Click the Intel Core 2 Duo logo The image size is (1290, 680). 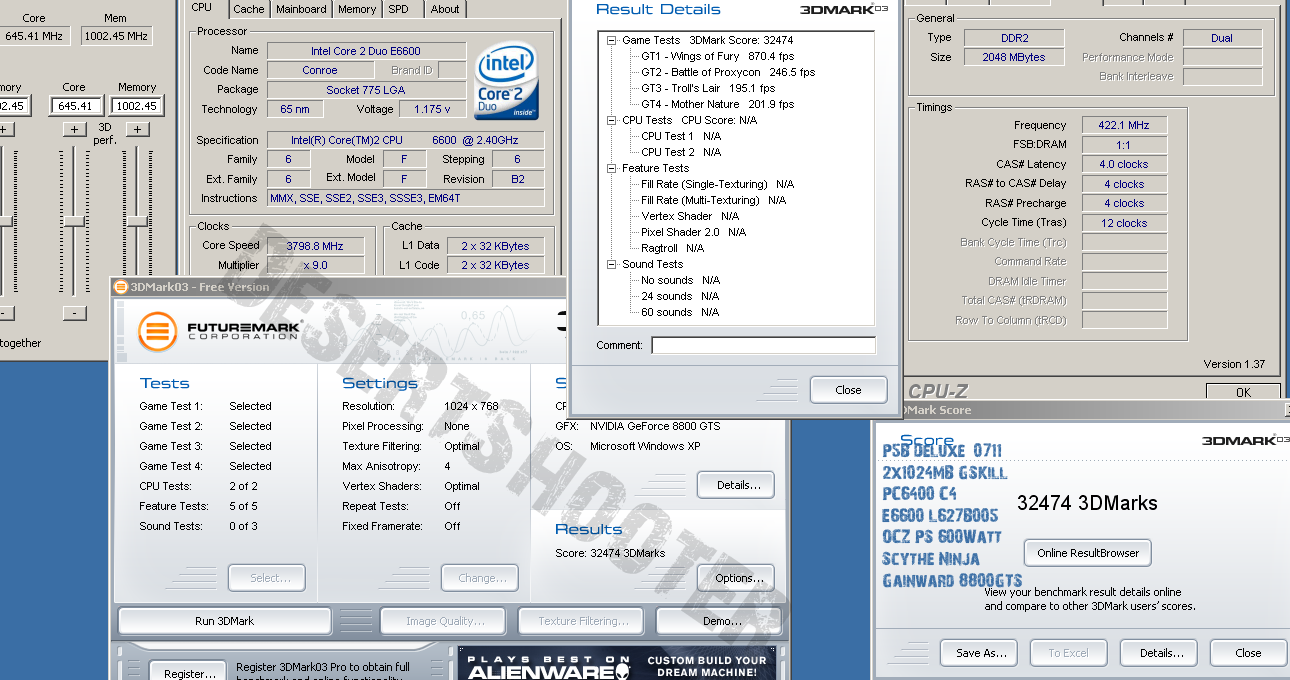coord(508,82)
